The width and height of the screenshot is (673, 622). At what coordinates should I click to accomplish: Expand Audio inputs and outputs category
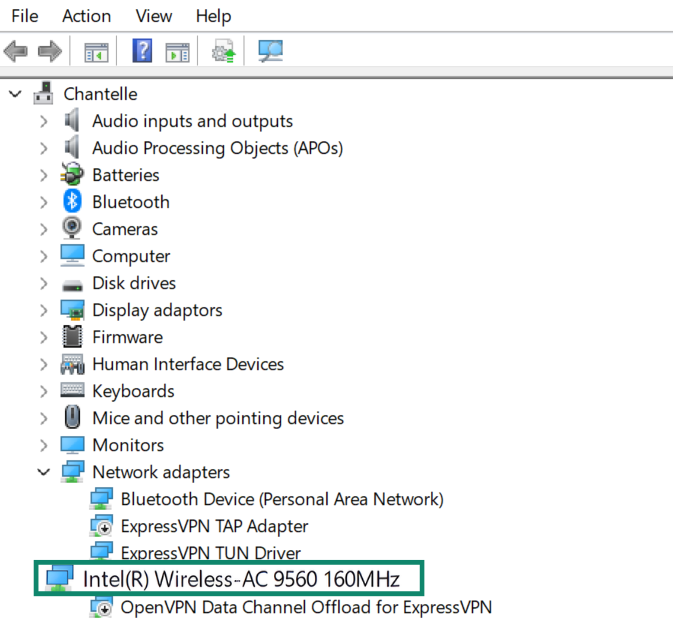tap(44, 121)
